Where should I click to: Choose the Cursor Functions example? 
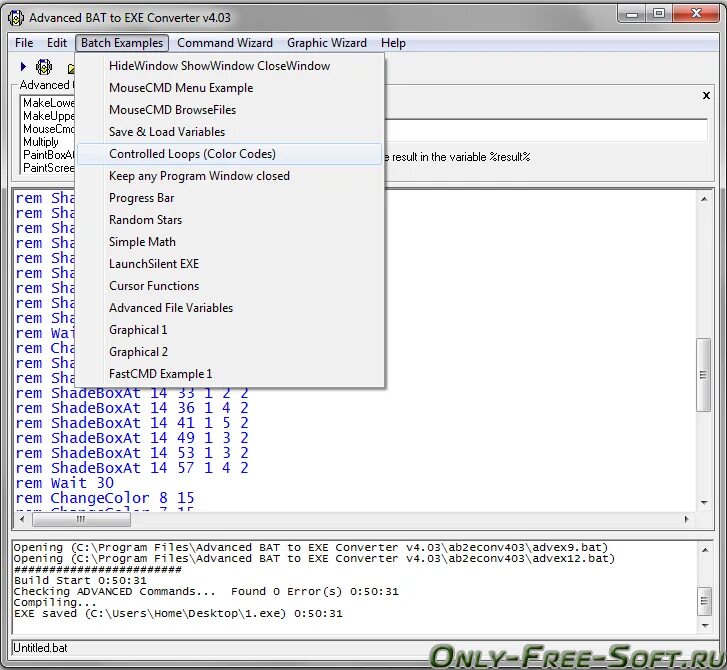pos(230,286)
